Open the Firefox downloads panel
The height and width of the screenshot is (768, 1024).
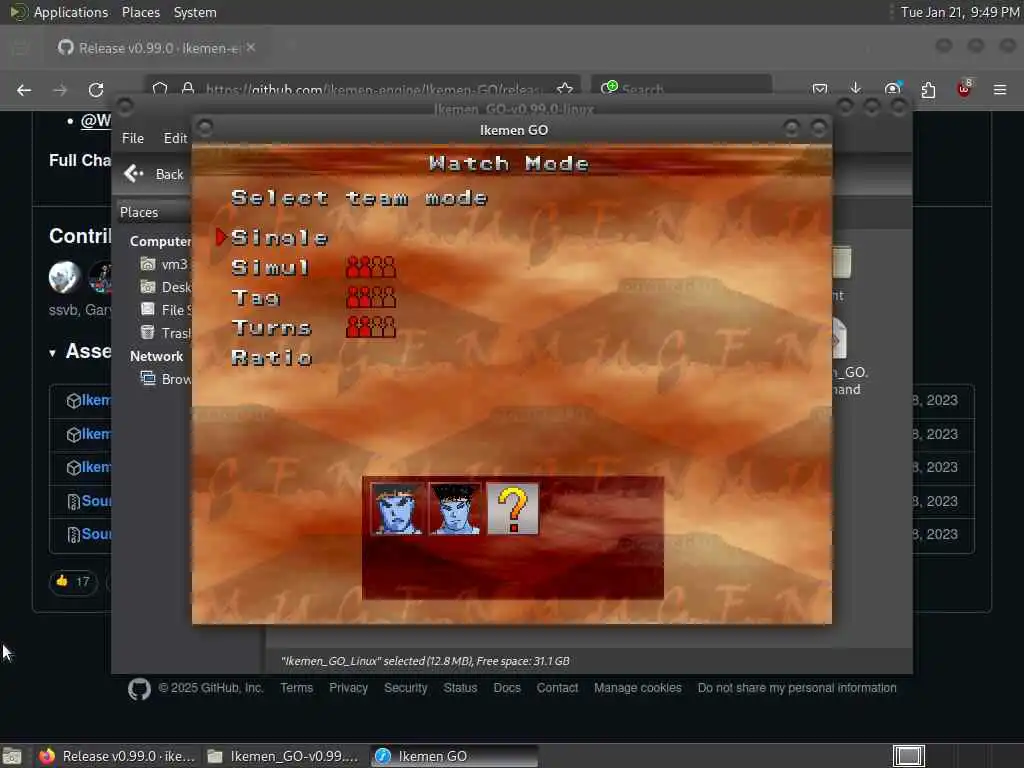click(856, 89)
